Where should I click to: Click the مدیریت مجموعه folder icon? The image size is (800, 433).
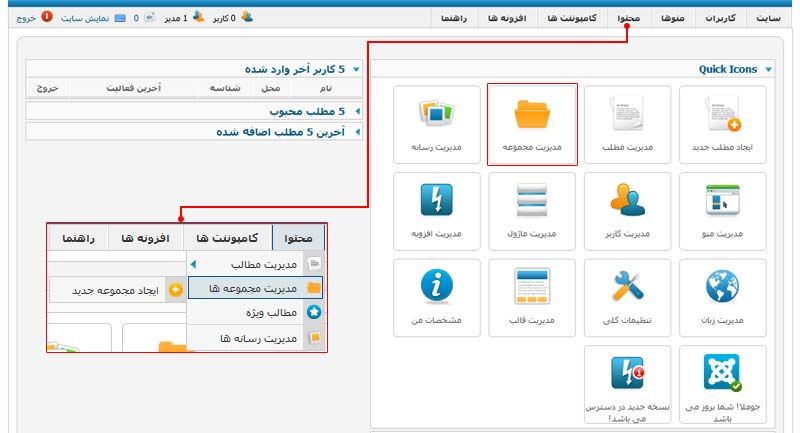coord(532,124)
